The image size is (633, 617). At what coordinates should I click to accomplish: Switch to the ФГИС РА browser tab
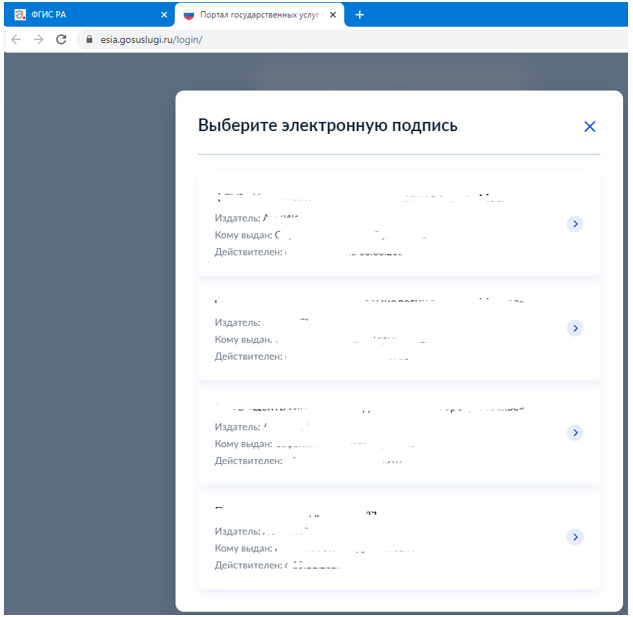[x=89, y=15]
